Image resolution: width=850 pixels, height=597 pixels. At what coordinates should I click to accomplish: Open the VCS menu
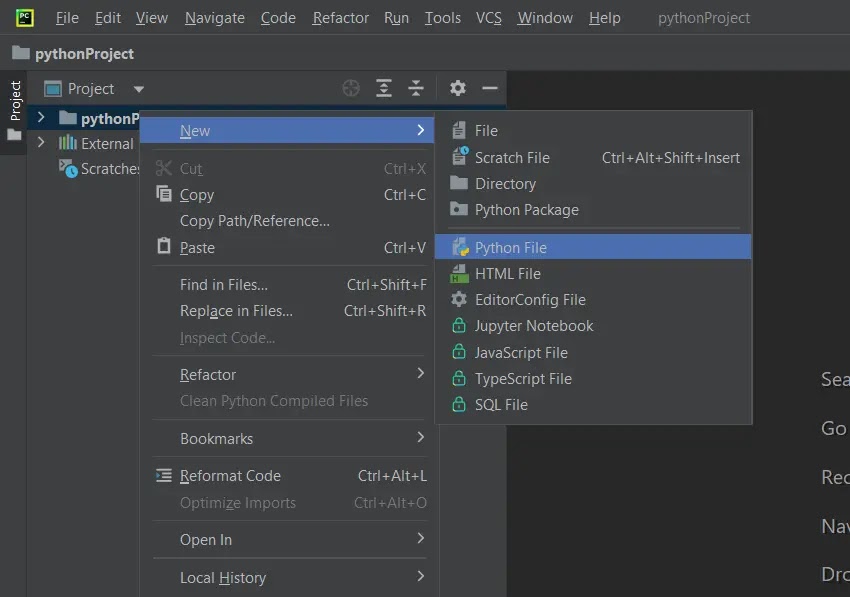pyautogui.click(x=489, y=18)
